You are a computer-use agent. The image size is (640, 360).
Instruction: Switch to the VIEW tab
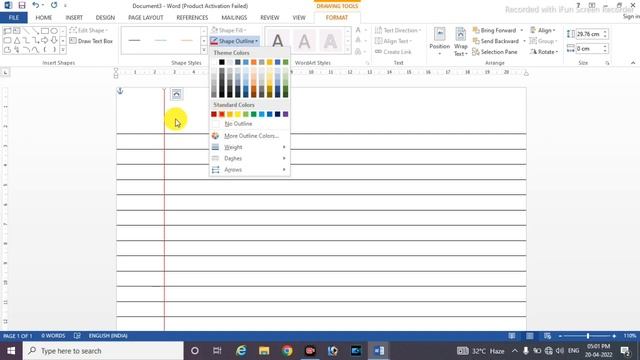299,18
